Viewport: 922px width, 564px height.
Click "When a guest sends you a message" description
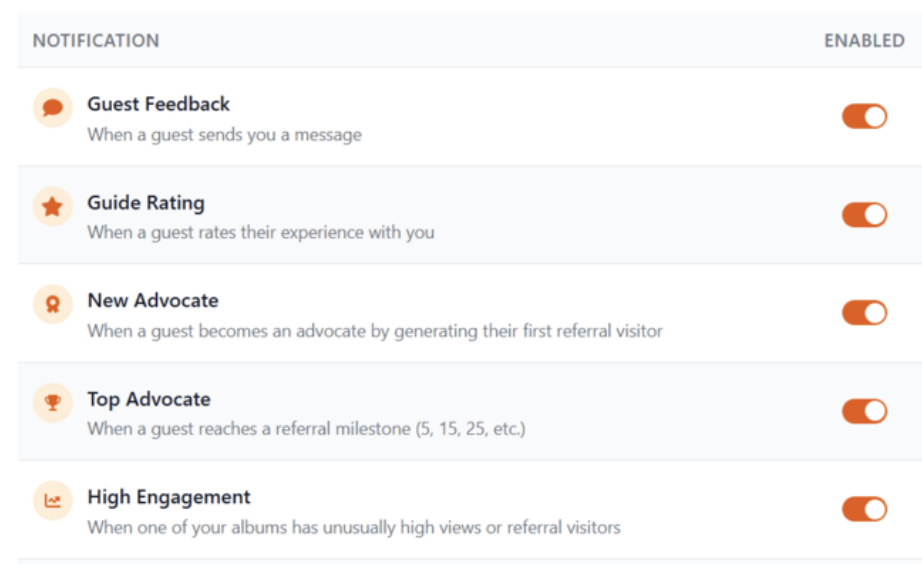click(x=224, y=134)
